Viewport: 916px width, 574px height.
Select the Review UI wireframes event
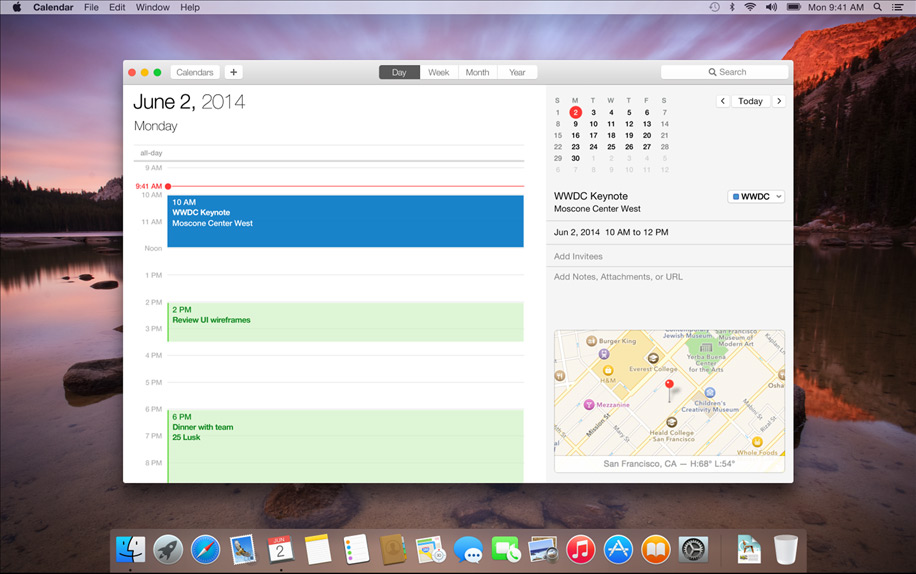tap(345, 322)
